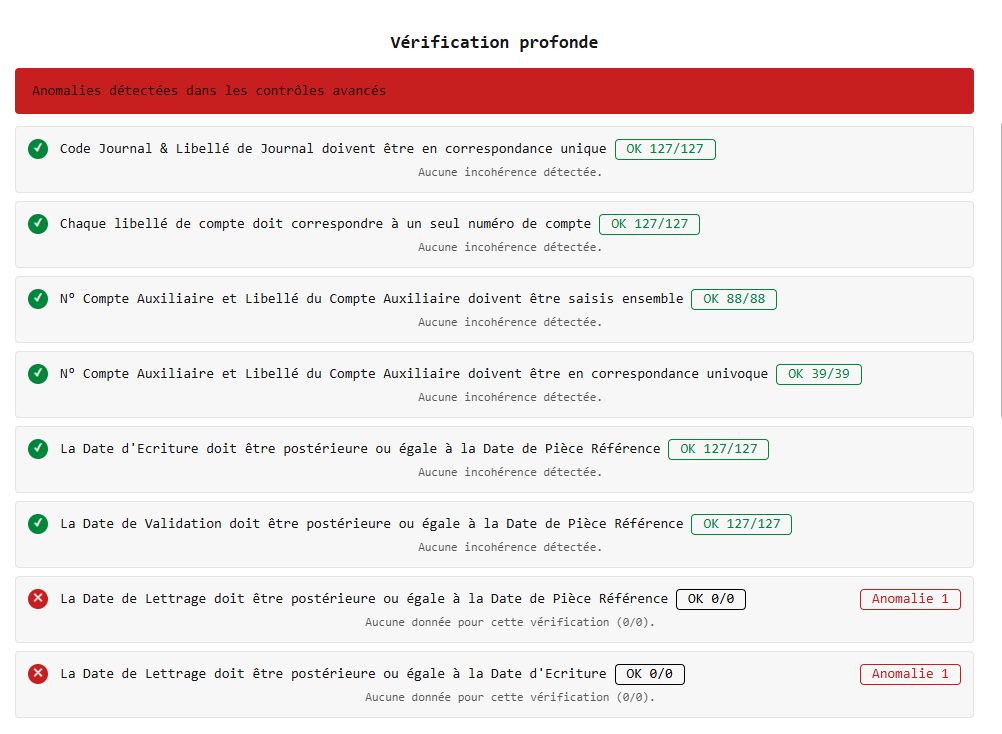Click the OK 39/39 badge

[x=818, y=374]
